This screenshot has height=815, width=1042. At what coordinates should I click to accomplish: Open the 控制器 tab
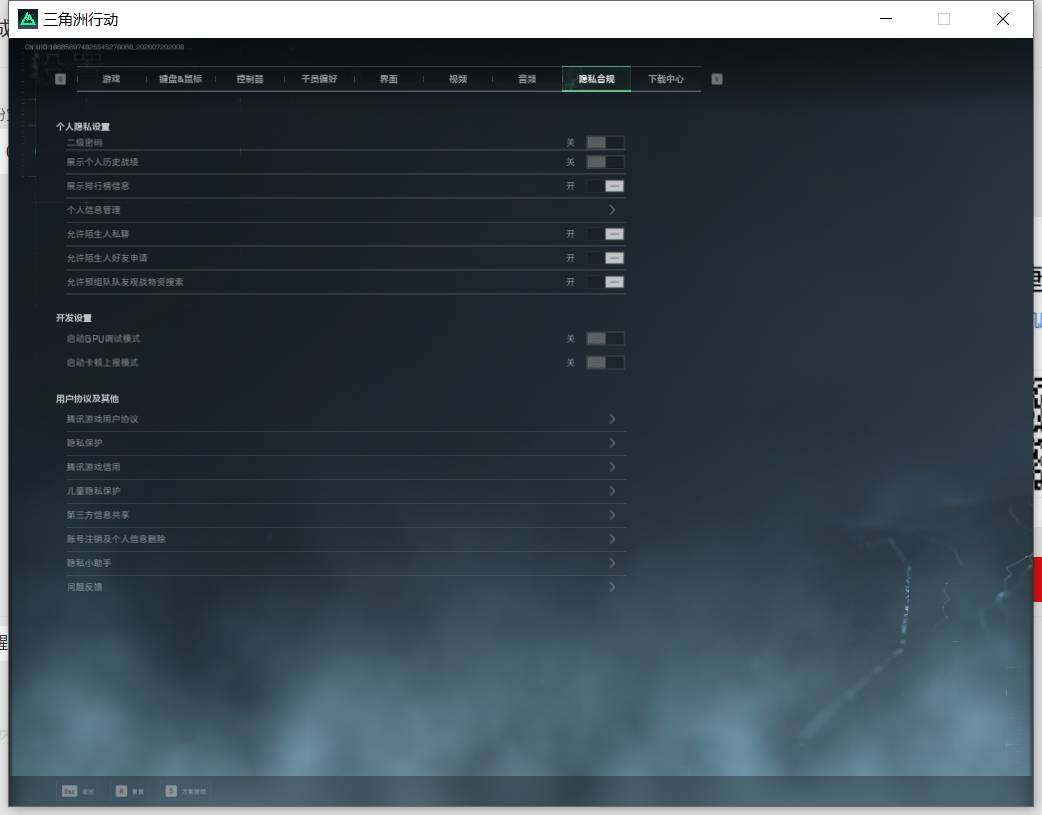250,79
